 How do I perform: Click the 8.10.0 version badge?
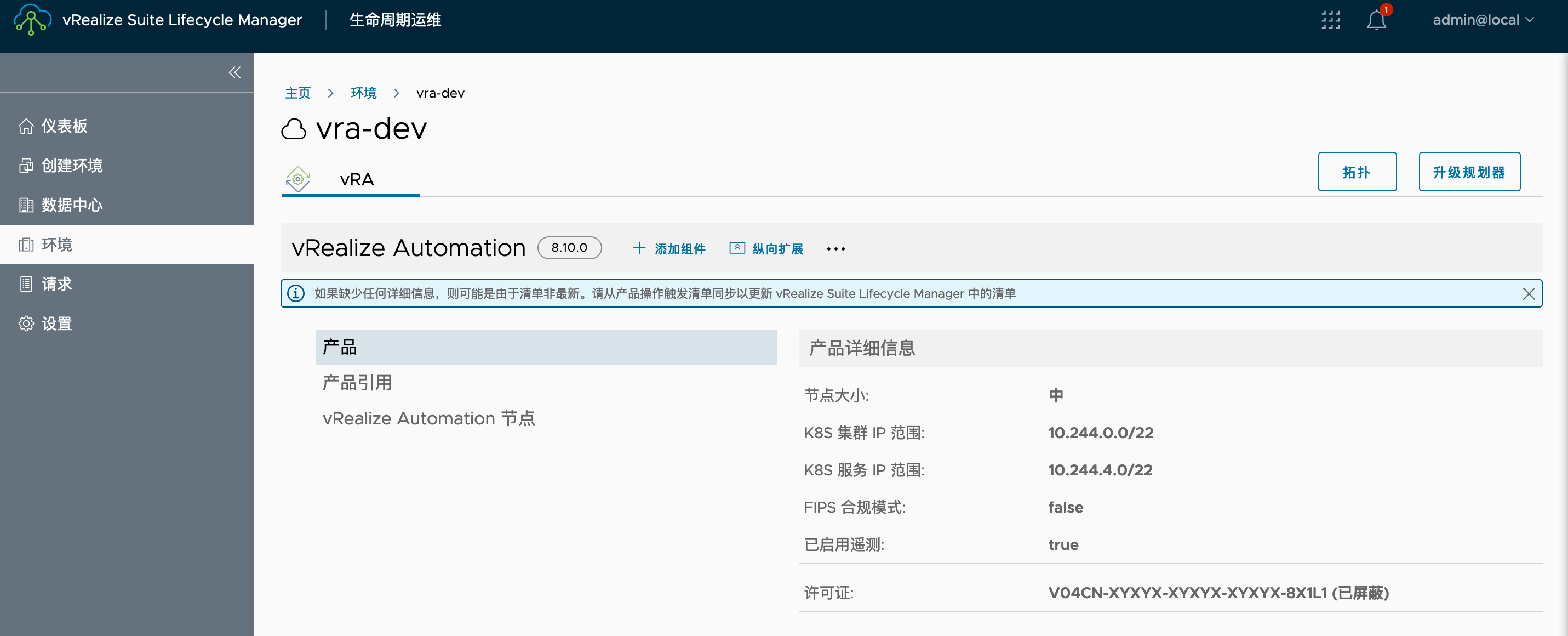pyautogui.click(x=569, y=248)
